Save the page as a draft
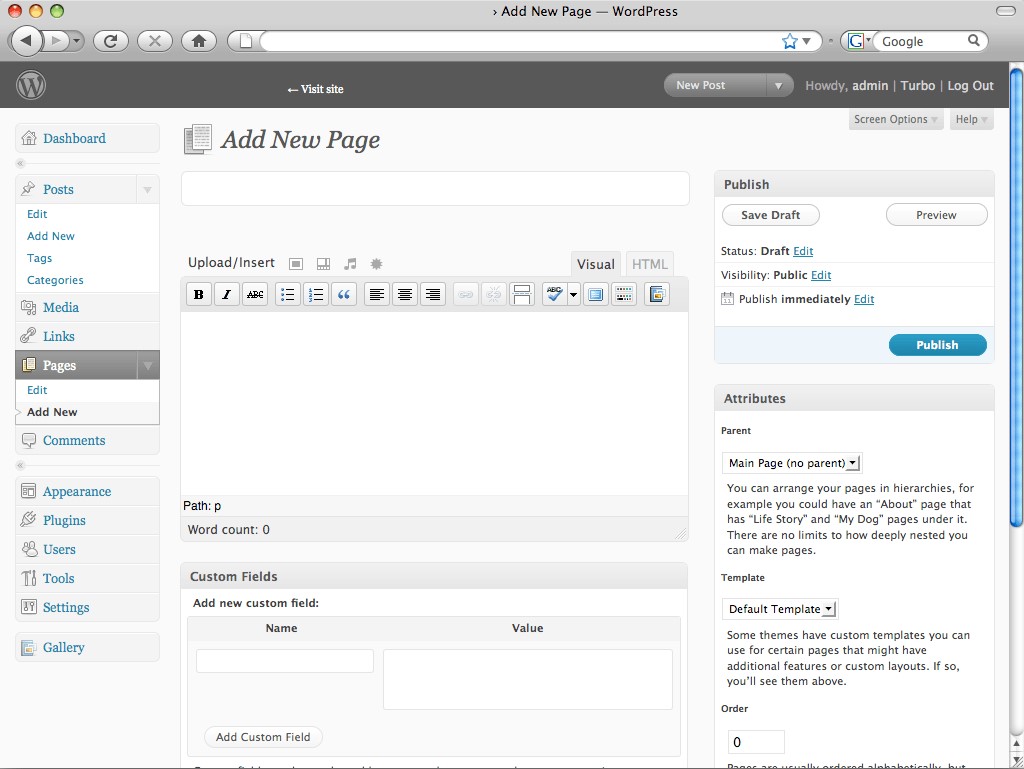Image resolution: width=1024 pixels, height=769 pixels. (x=770, y=215)
